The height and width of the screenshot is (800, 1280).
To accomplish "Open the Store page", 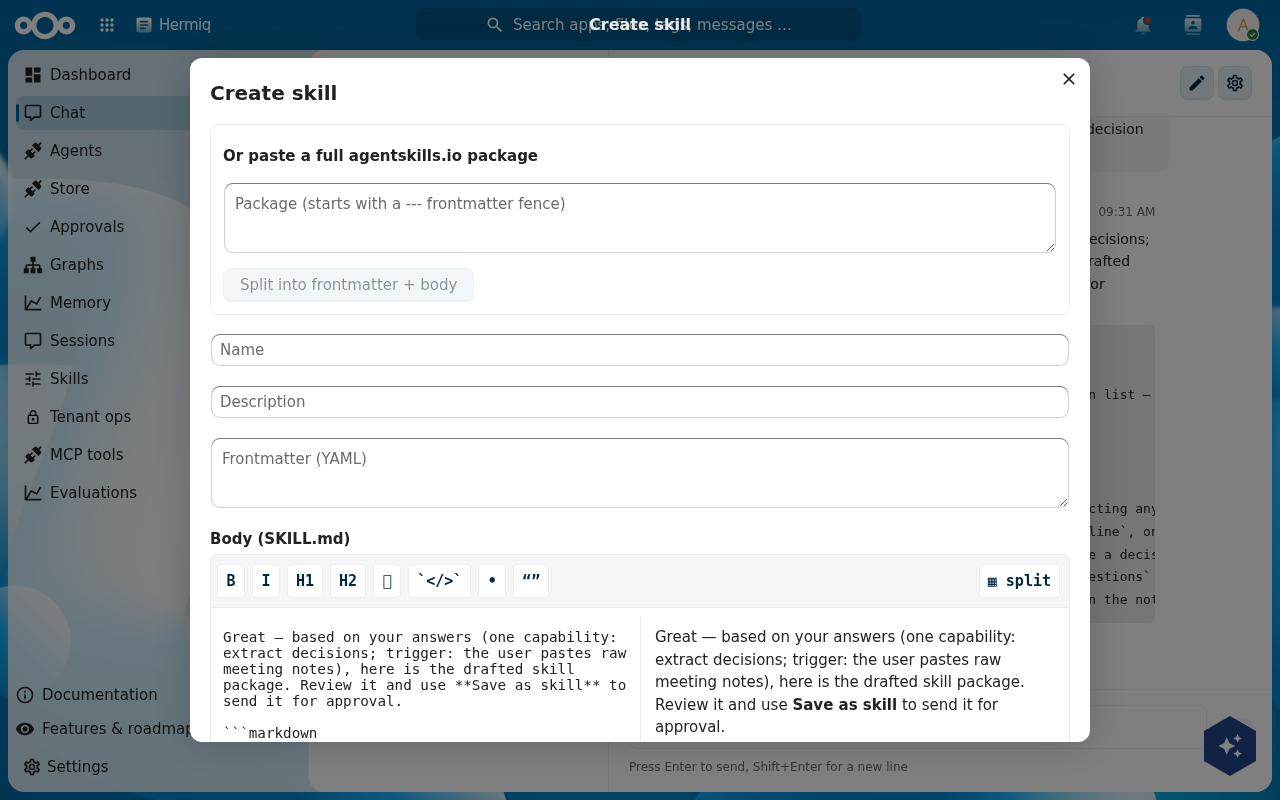I will click(70, 189).
